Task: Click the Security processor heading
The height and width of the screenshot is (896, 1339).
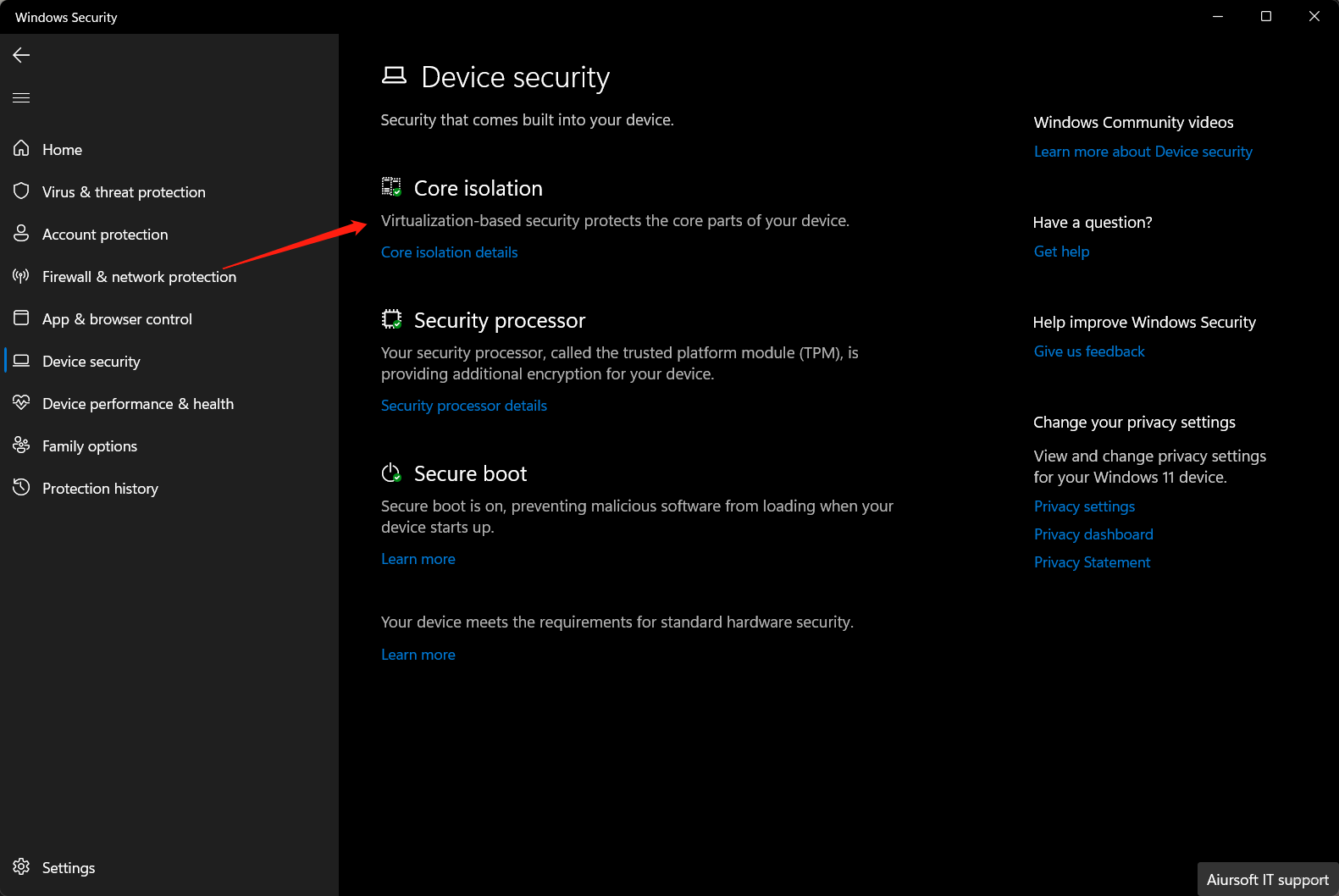Action: pyautogui.click(x=500, y=320)
